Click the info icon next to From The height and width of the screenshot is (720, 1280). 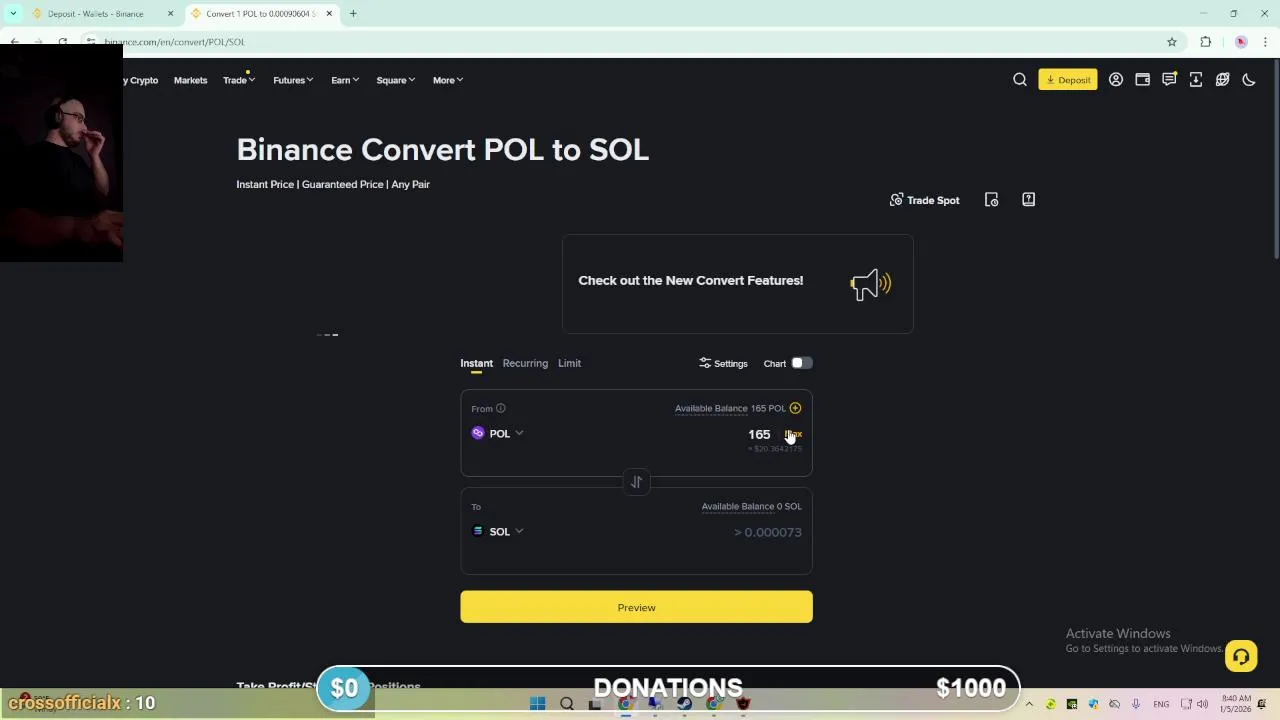[x=501, y=408]
